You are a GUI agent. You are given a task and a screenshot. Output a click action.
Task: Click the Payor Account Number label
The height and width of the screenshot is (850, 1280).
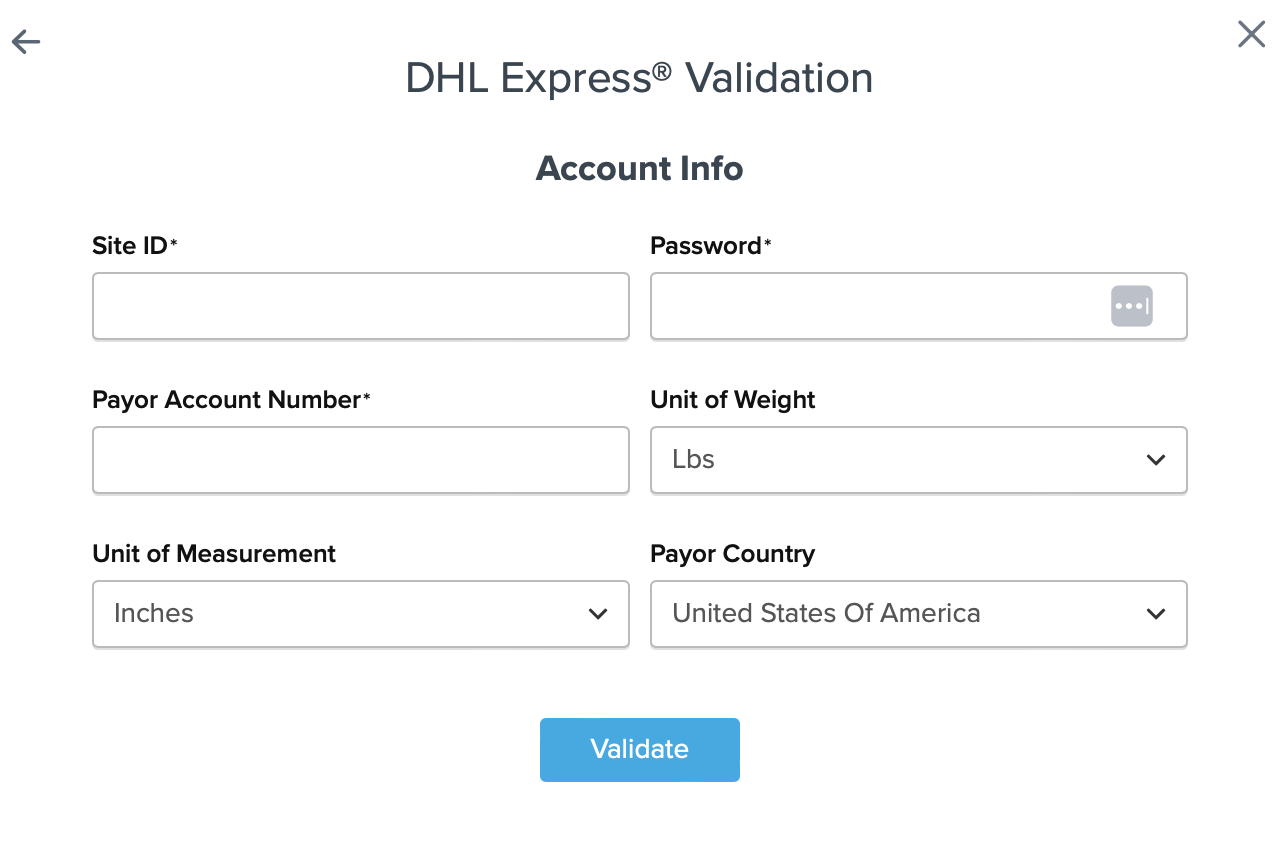226,400
